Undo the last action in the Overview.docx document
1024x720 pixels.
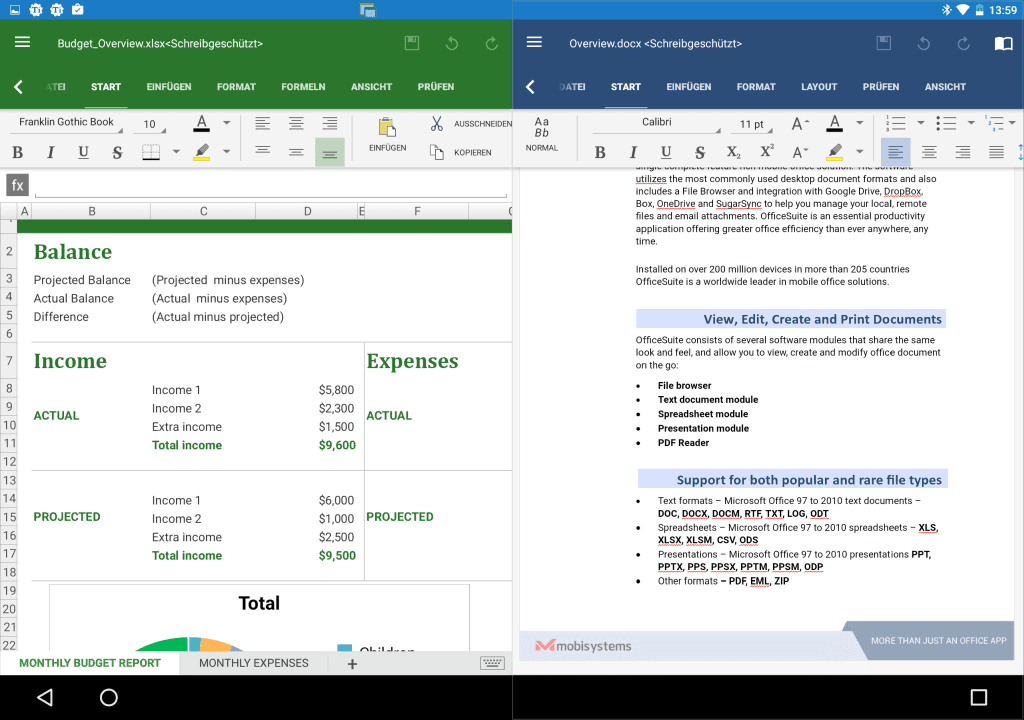pyautogui.click(x=923, y=43)
